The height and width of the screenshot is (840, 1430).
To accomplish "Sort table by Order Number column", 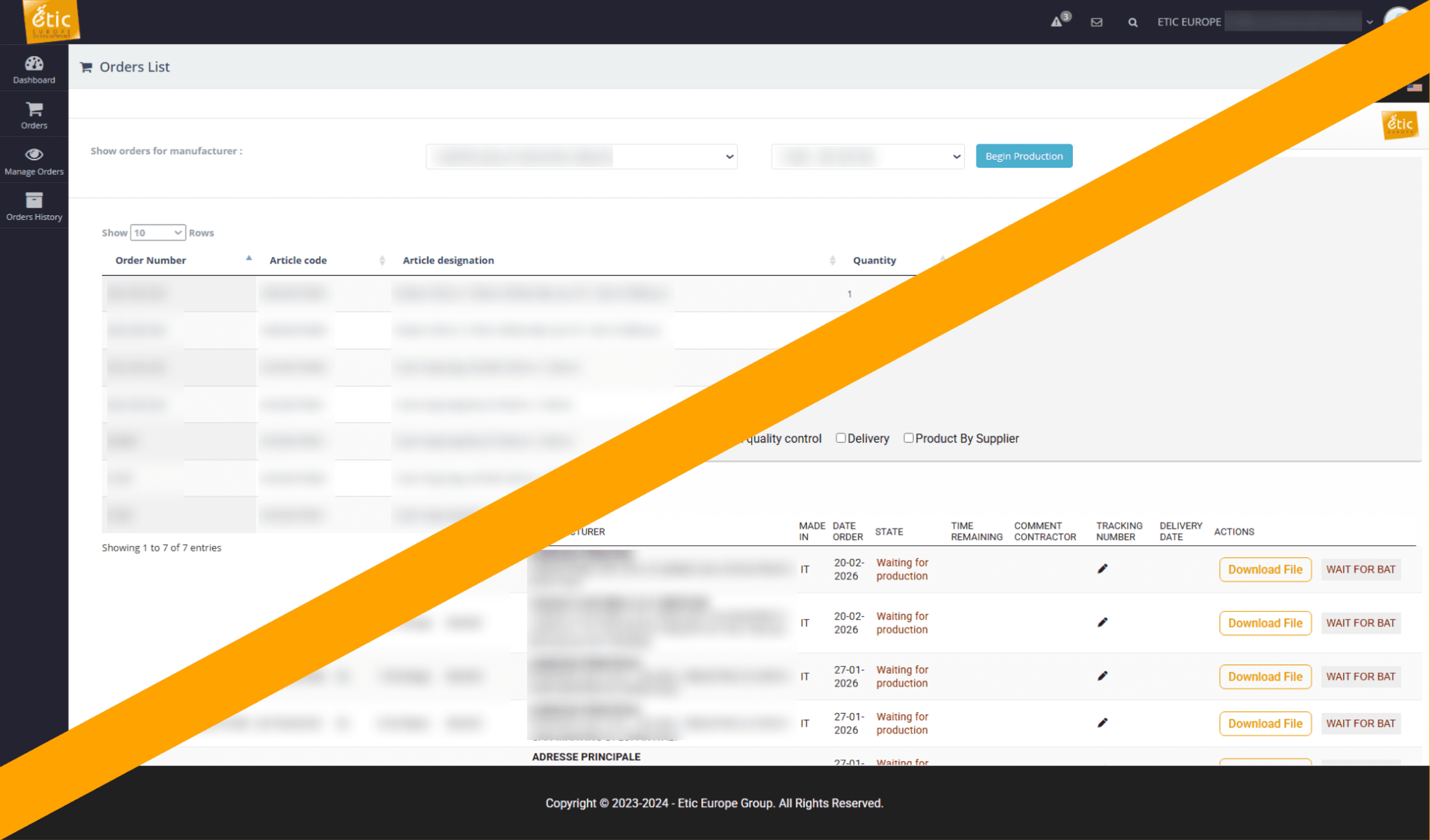I will pos(151,260).
